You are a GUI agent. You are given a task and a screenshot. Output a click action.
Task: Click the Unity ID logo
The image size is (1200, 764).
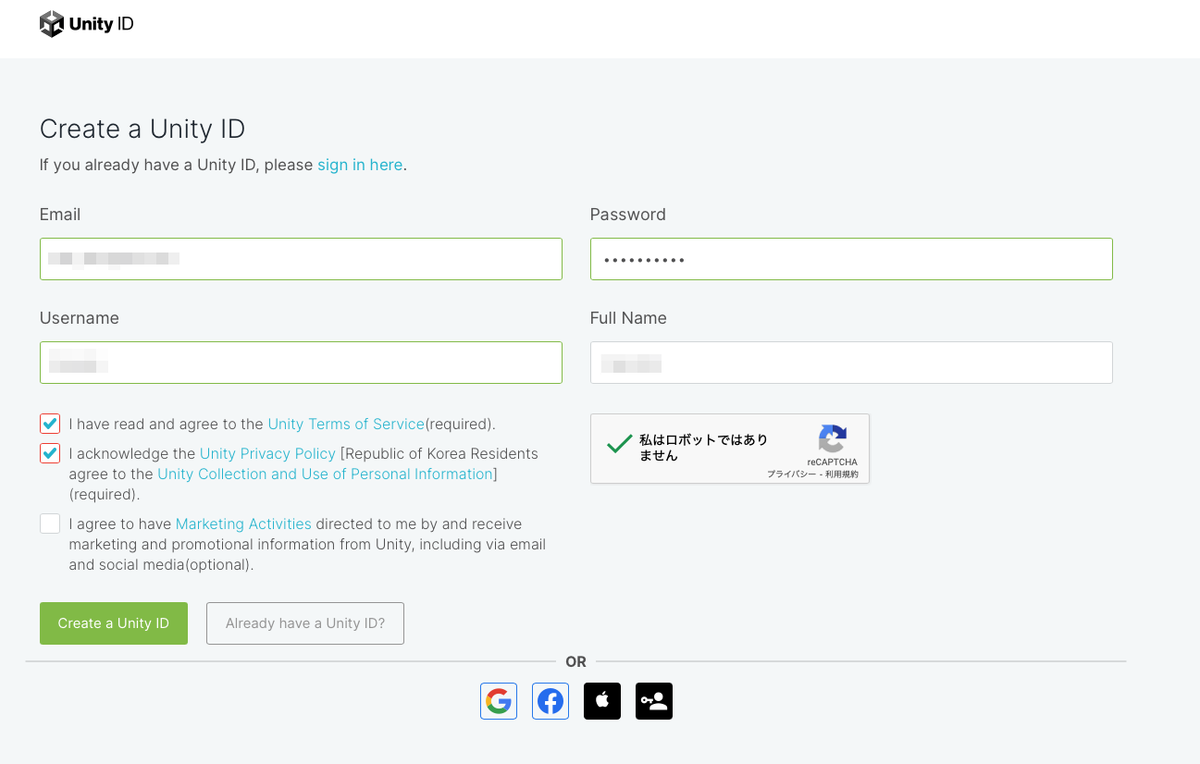coord(86,24)
